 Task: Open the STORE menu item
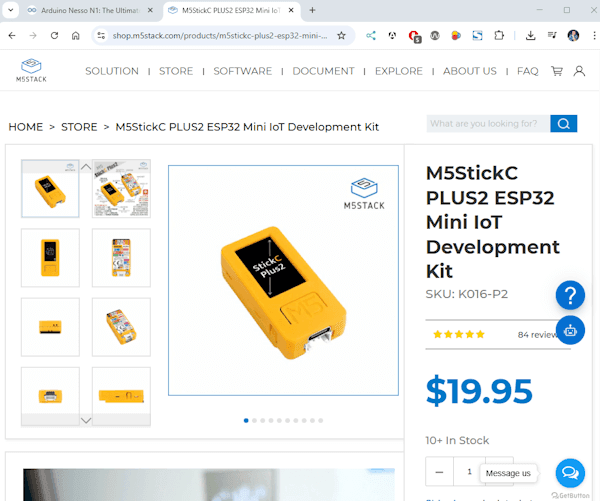pos(176,71)
